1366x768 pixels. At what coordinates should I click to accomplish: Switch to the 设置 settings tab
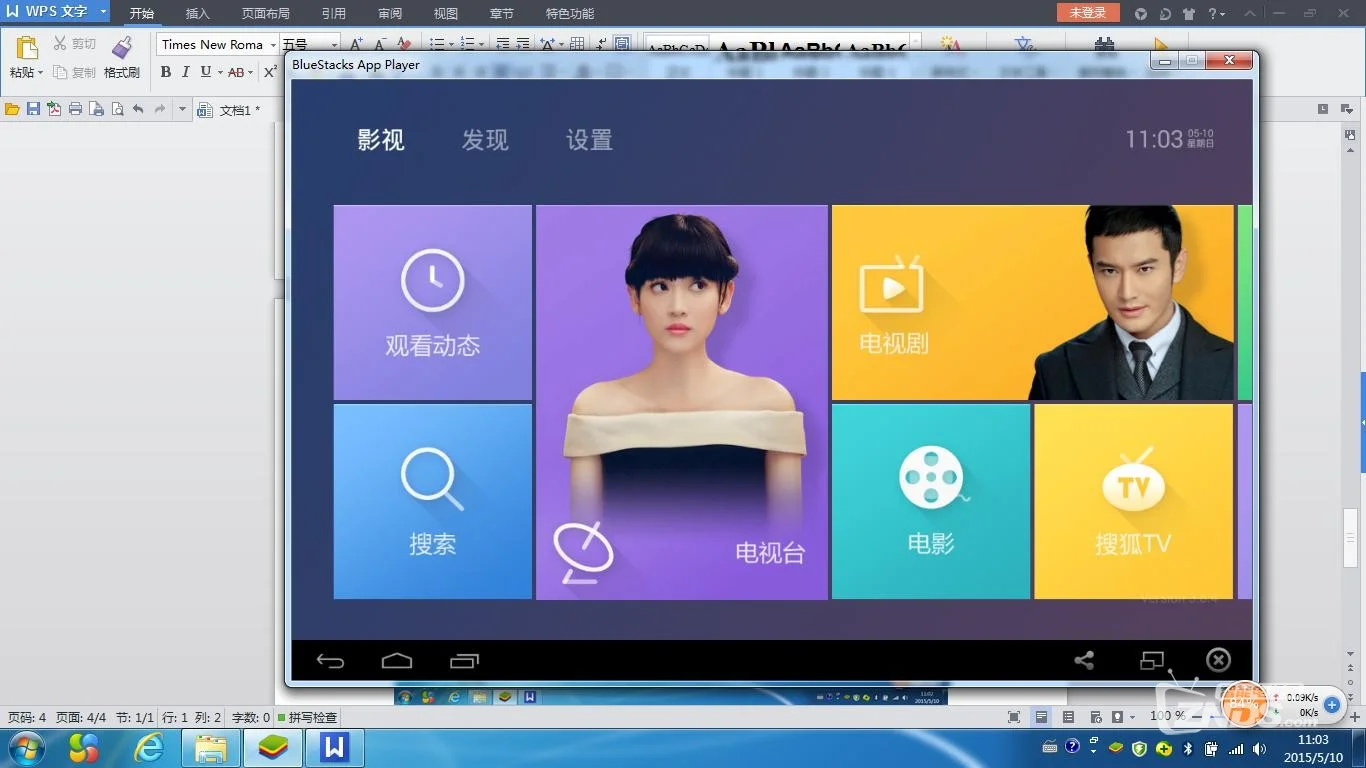(589, 140)
